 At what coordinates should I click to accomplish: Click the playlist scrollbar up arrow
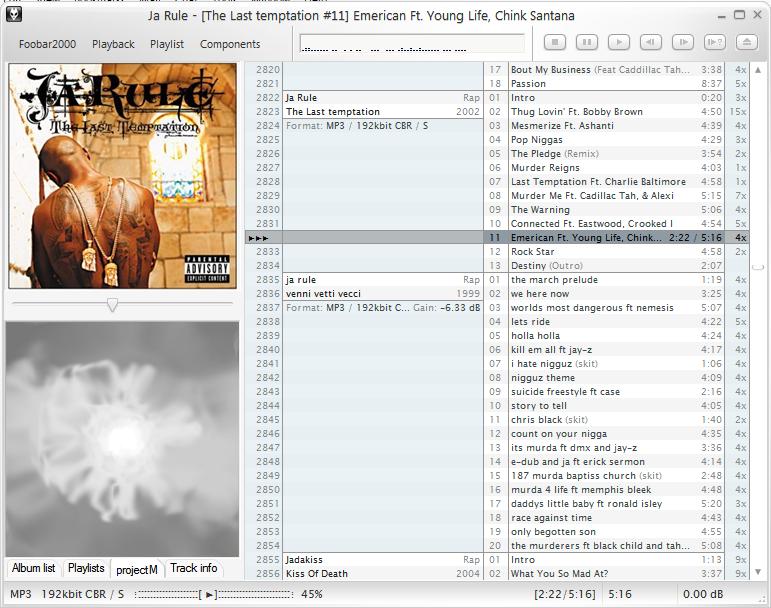(x=758, y=70)
